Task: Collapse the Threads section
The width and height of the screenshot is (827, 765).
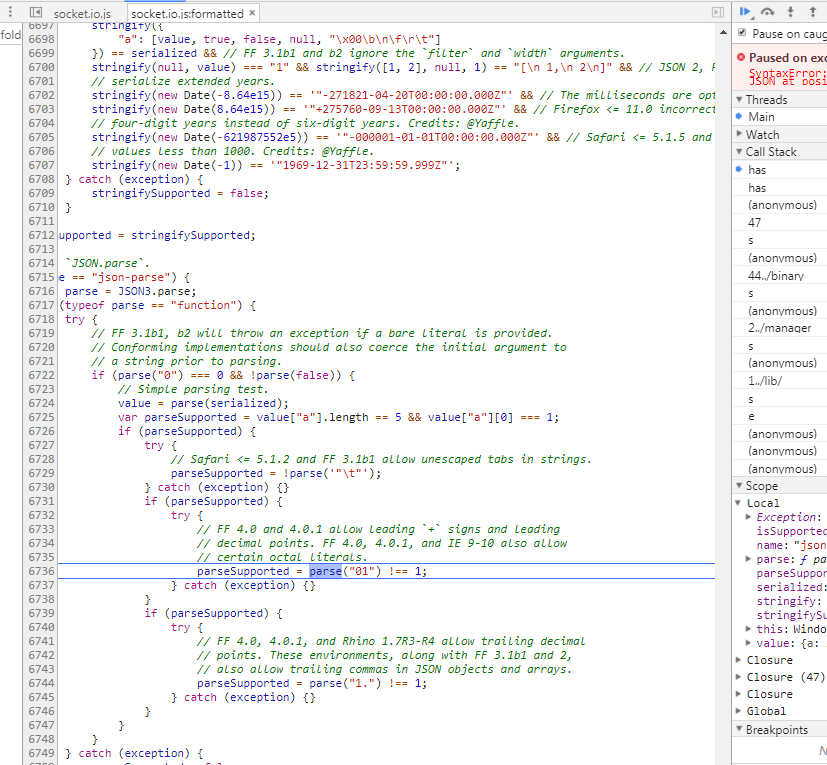Action: (x=739, y=99)
